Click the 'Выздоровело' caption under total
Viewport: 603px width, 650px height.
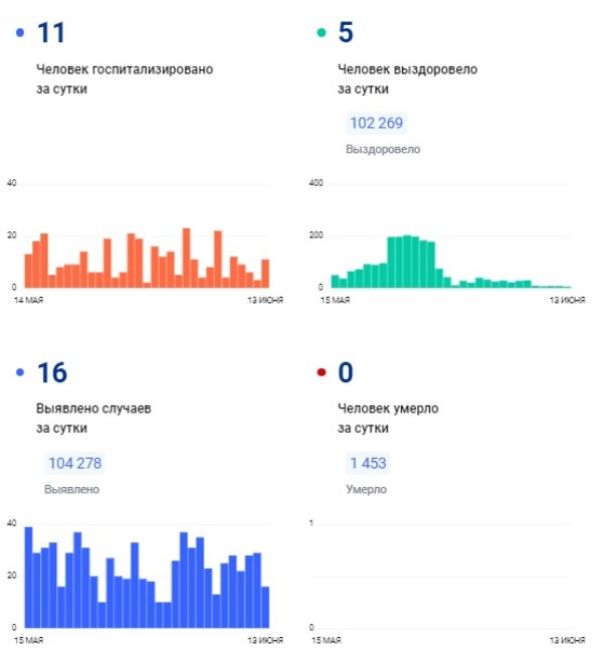pyautogui.click(x=383, y=149)
